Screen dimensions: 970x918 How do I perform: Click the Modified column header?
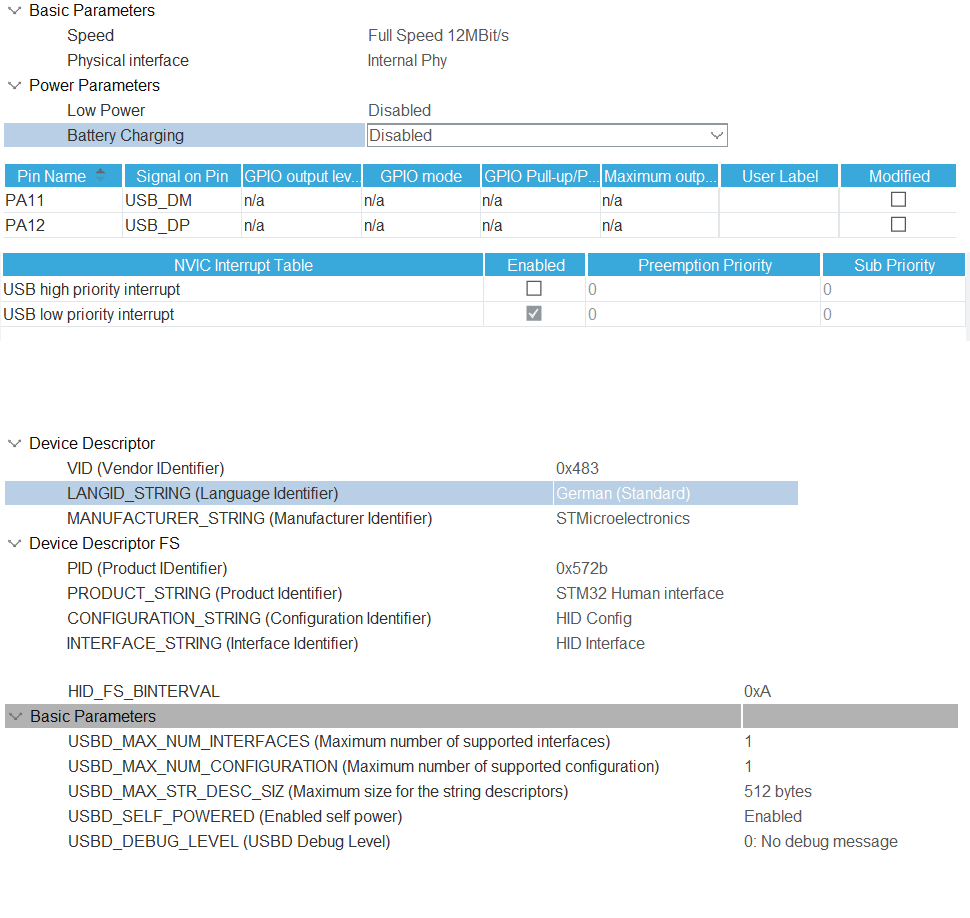(x=899, y=176)
